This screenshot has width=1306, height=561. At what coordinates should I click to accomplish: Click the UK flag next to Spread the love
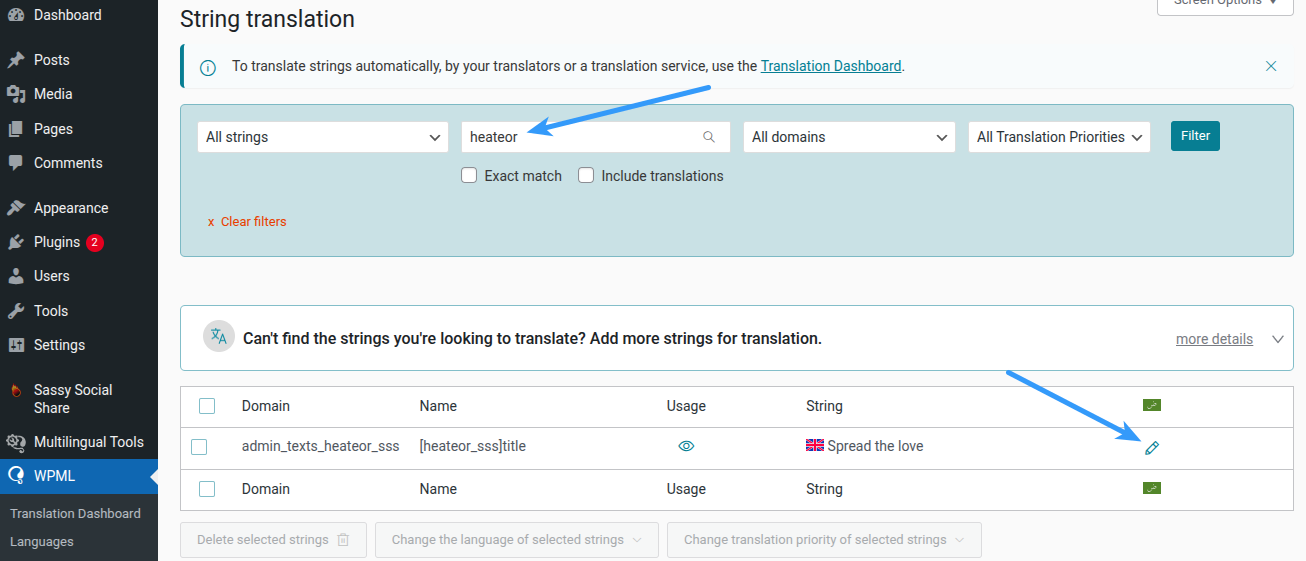[x=815, y=446]
